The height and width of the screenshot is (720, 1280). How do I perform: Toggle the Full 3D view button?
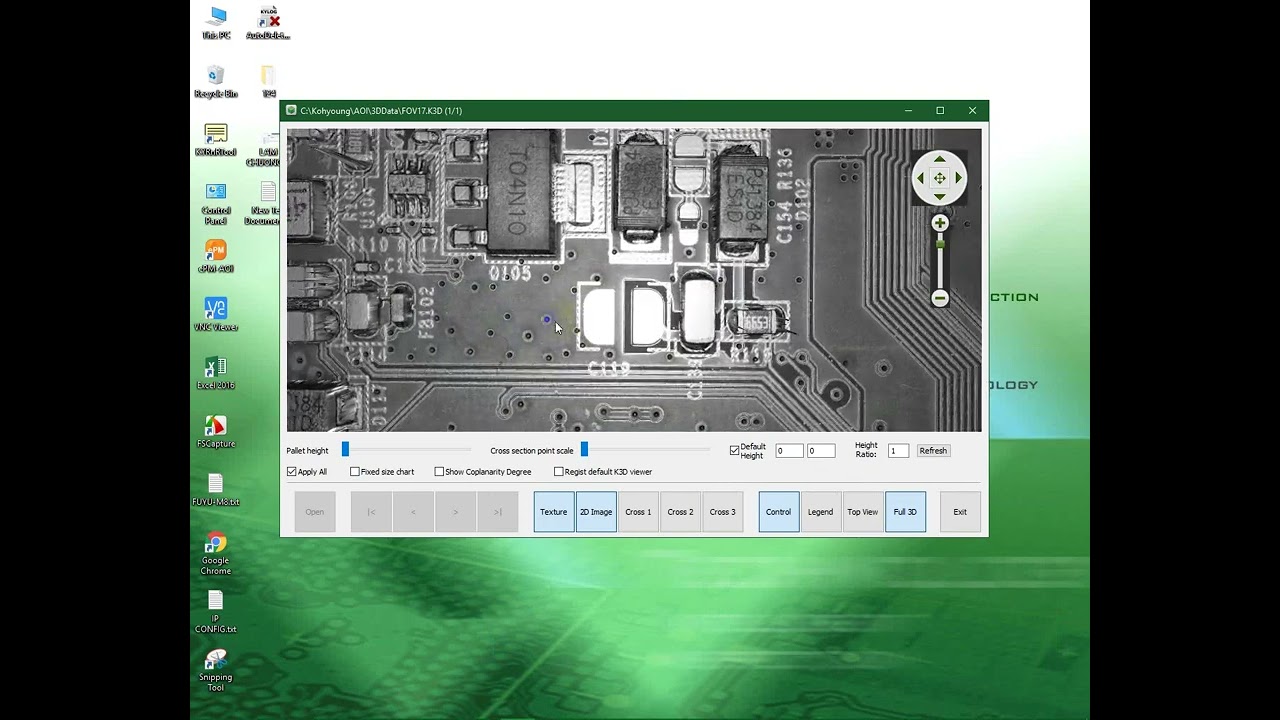click(x=905, y=512)
